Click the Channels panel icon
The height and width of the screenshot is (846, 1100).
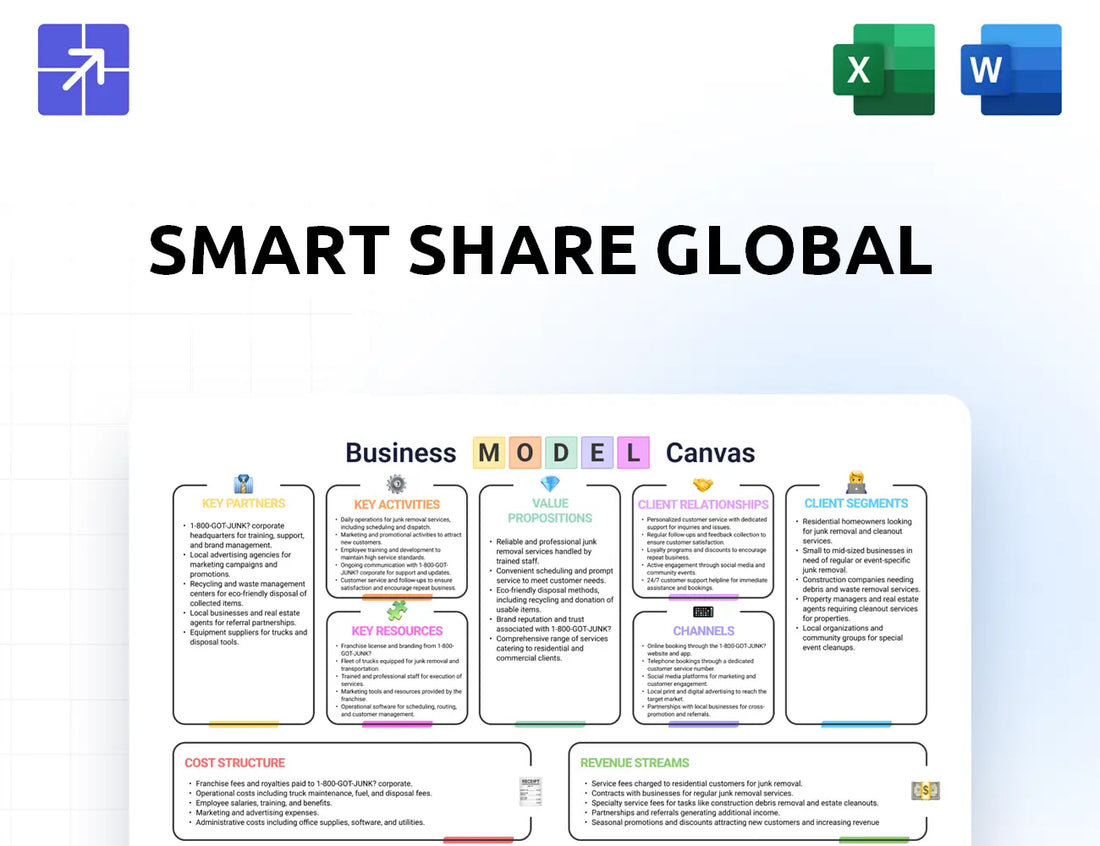pyautogui.click(x=703, y=612)
